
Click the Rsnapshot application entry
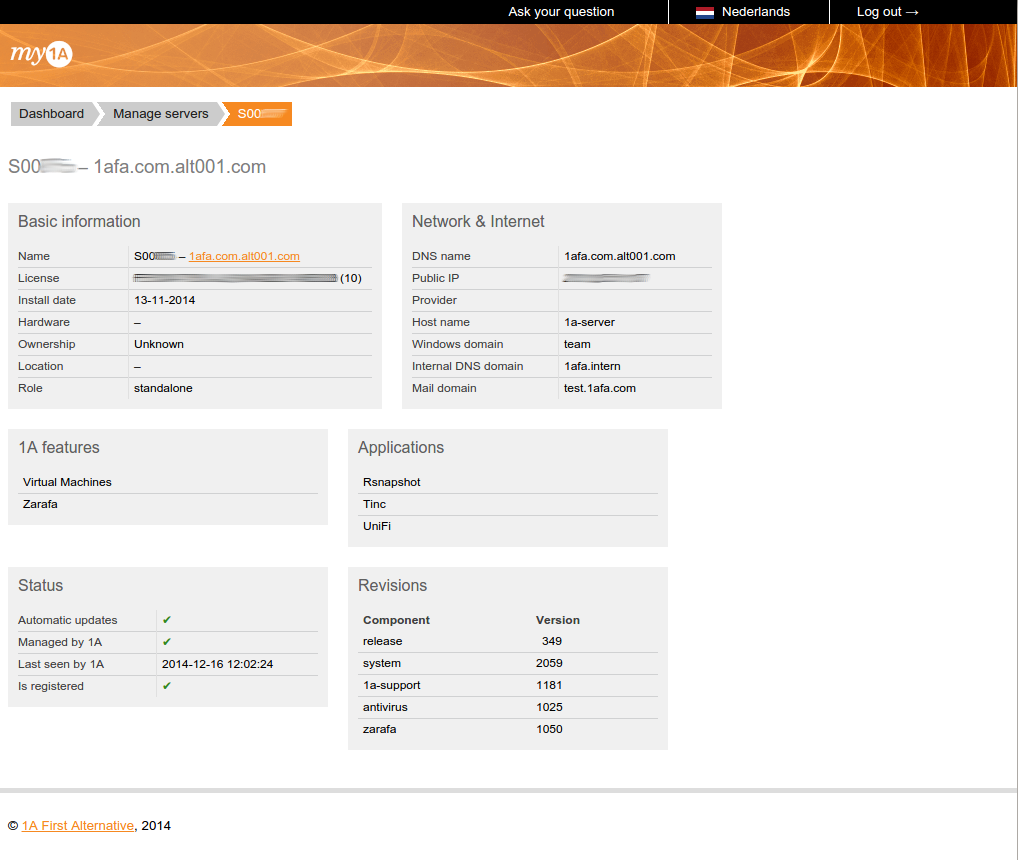[x=391, y=482]
